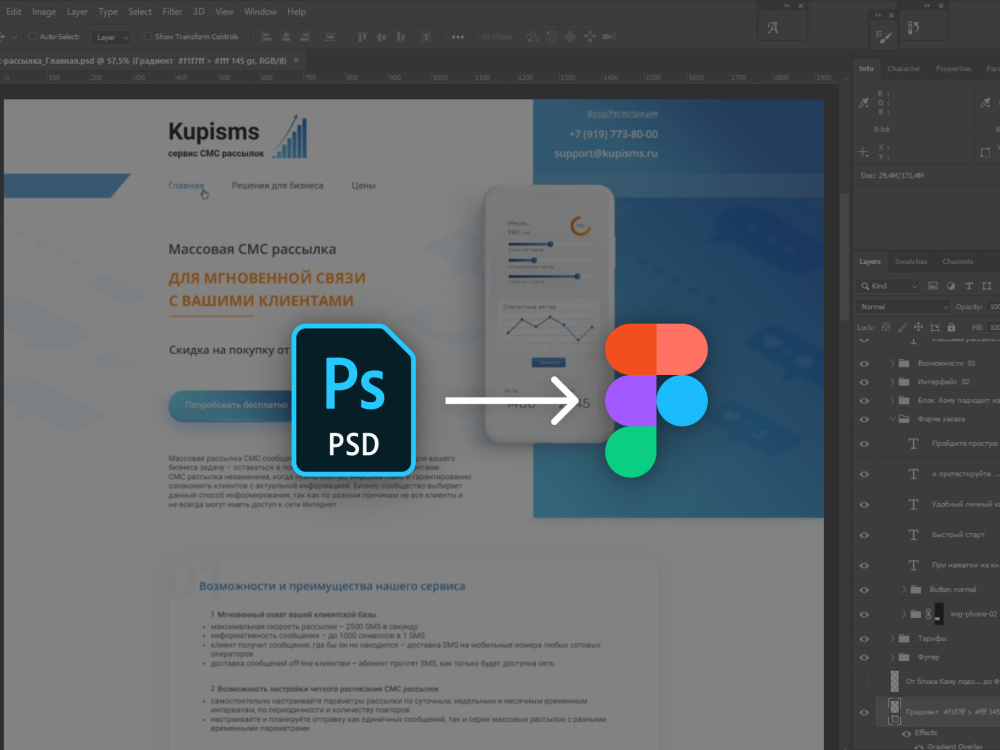
Task: Open the Auto-Select Layer dropdown
Action: pyautogui.click(x=112, y=38)
